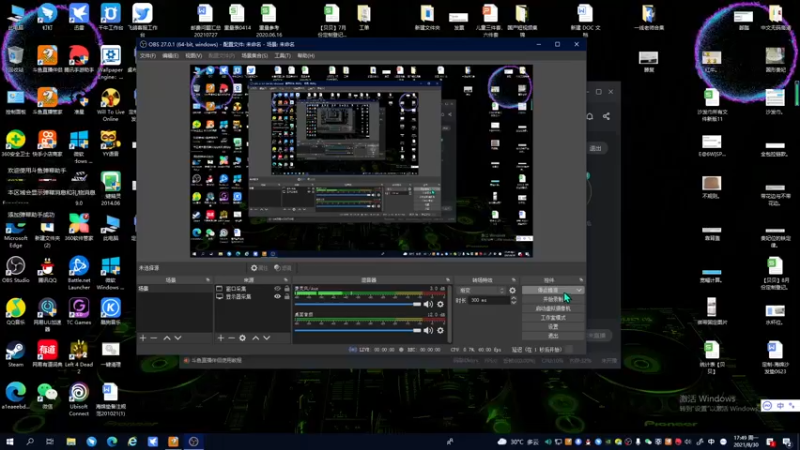This screenshot has width=800, height=450.
Task: Decrease transition duration with down arrow
Action: pos(513,303)
